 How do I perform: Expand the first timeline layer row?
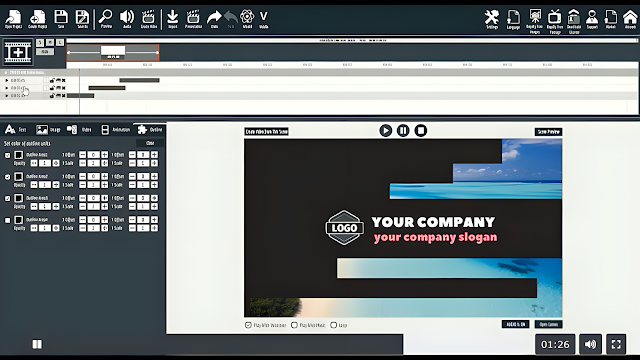7,80
